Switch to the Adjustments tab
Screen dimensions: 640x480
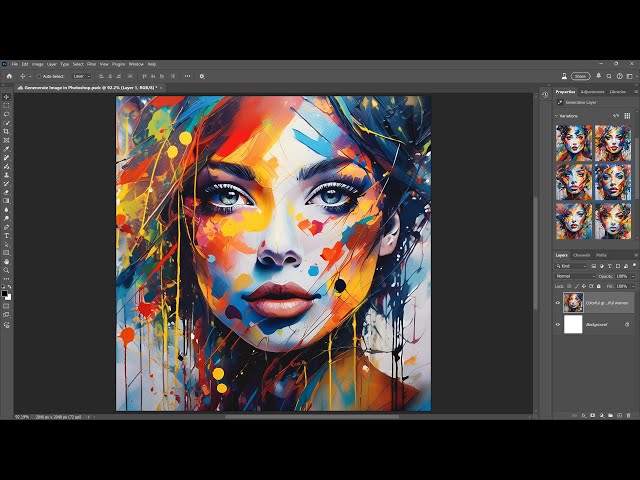point(592,92)
